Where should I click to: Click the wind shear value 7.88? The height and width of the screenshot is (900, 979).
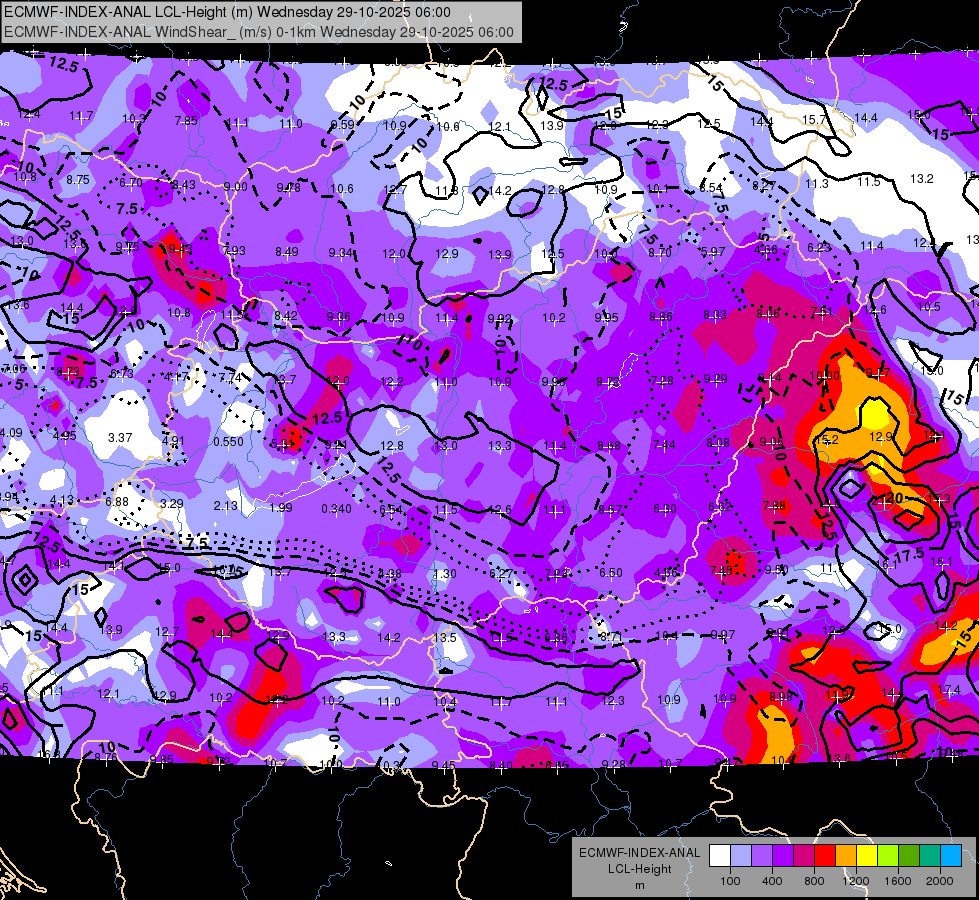click(x=774, y=505)
